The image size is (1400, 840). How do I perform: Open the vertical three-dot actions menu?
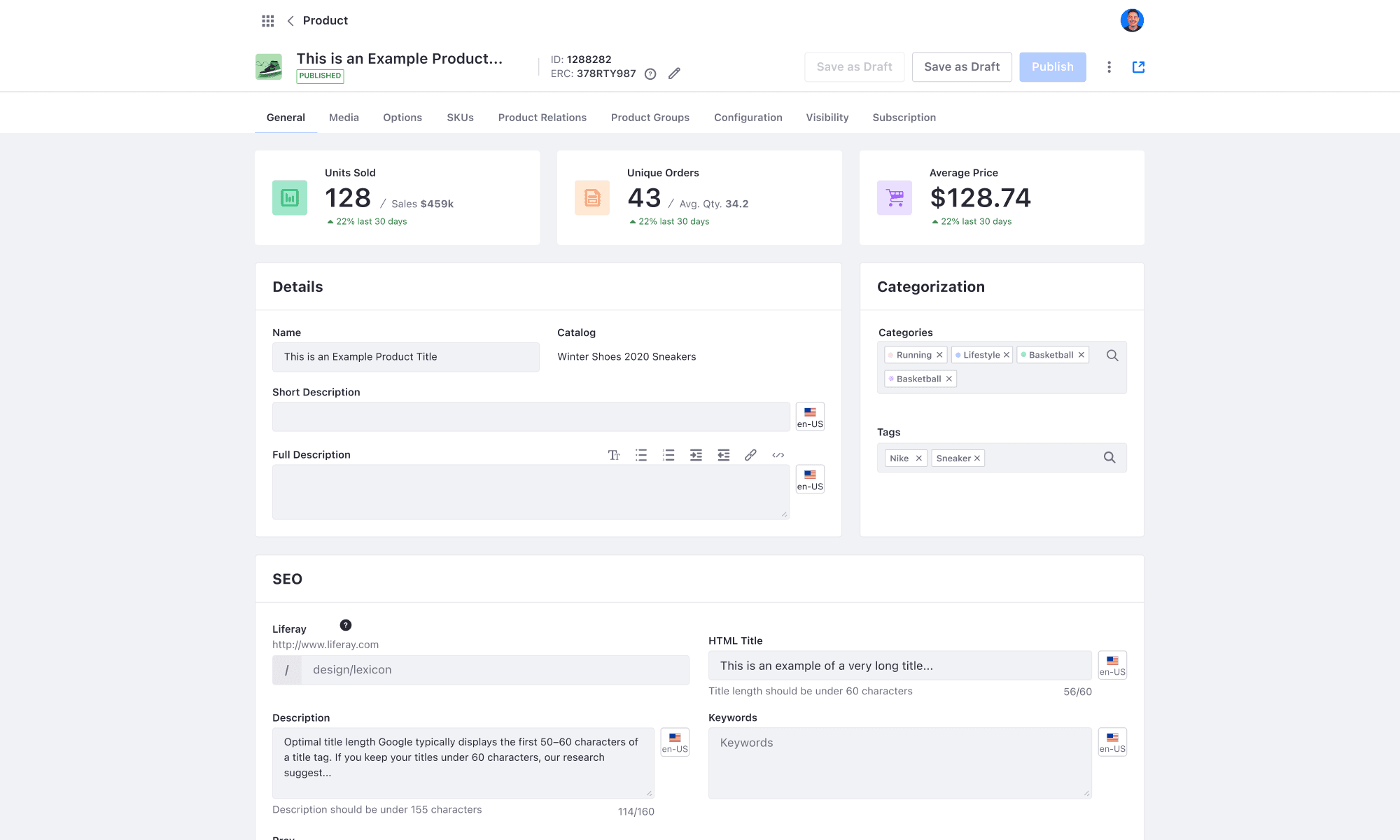click(1109, 67)
